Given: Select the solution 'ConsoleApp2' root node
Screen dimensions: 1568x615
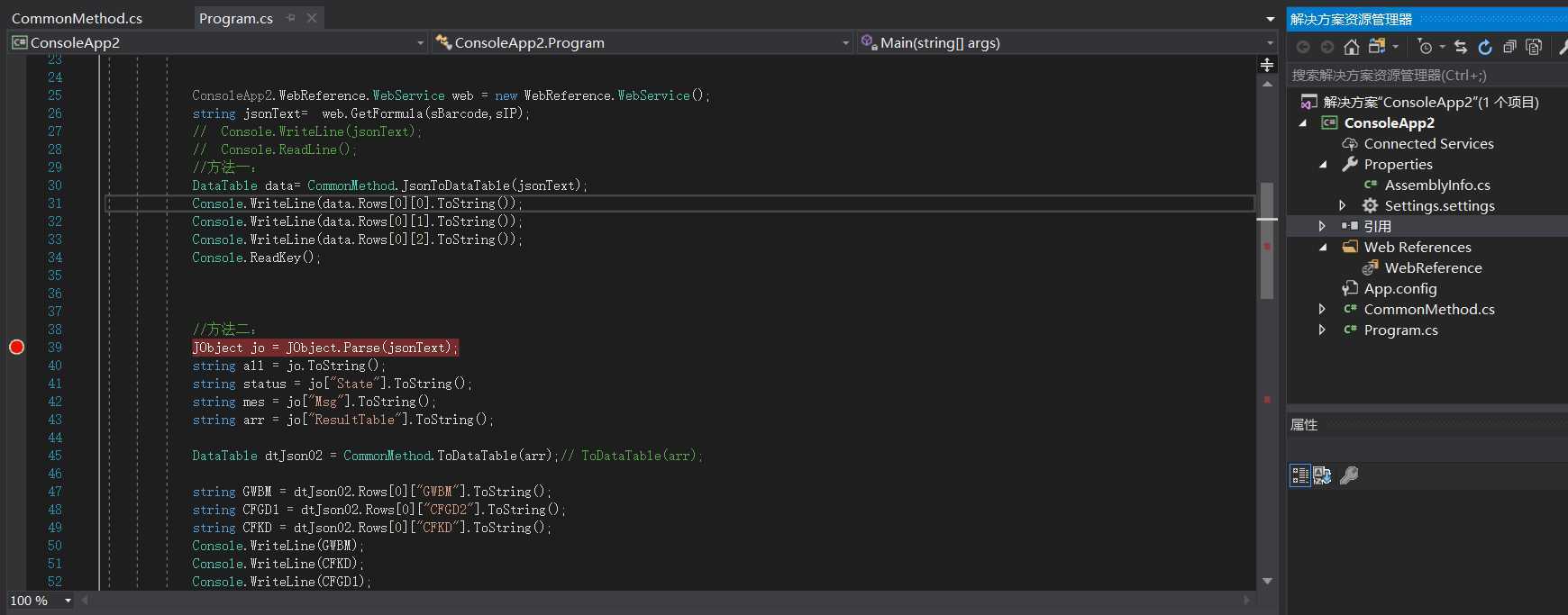Looking at the screenshot, I should coord(1431,103).
